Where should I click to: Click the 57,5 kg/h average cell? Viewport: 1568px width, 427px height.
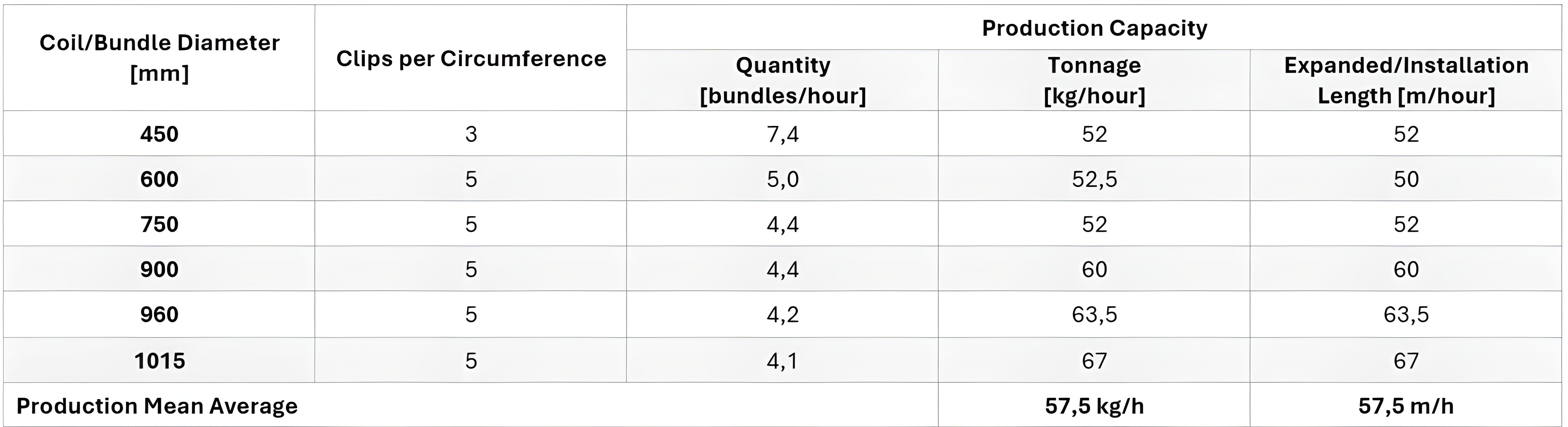pos(1094,406)
